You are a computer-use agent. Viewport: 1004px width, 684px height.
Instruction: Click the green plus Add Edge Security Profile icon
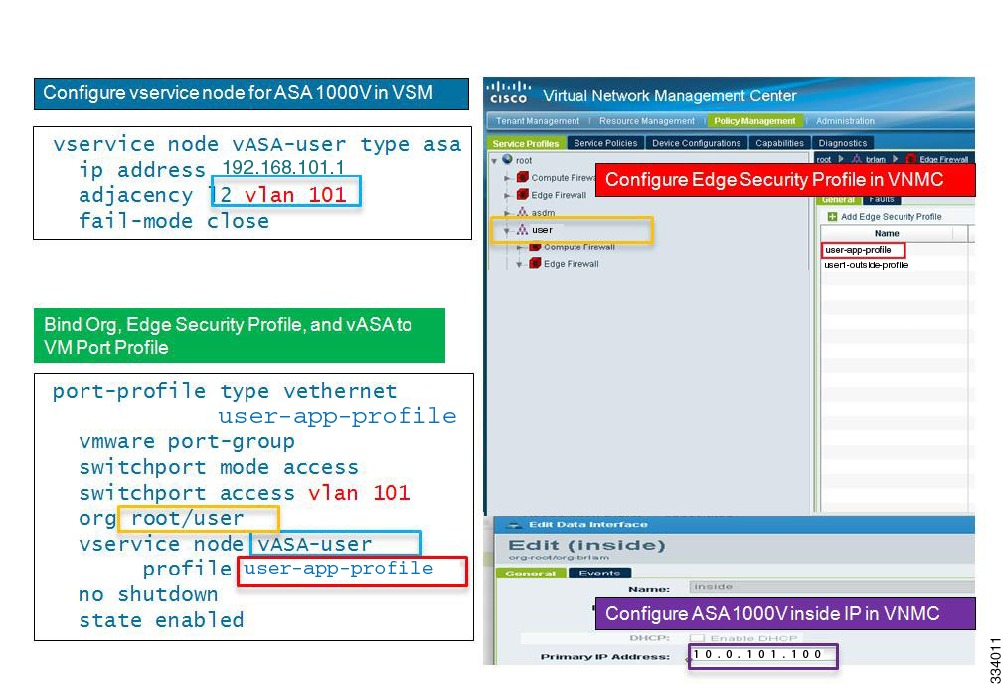(x=832, y=216)
